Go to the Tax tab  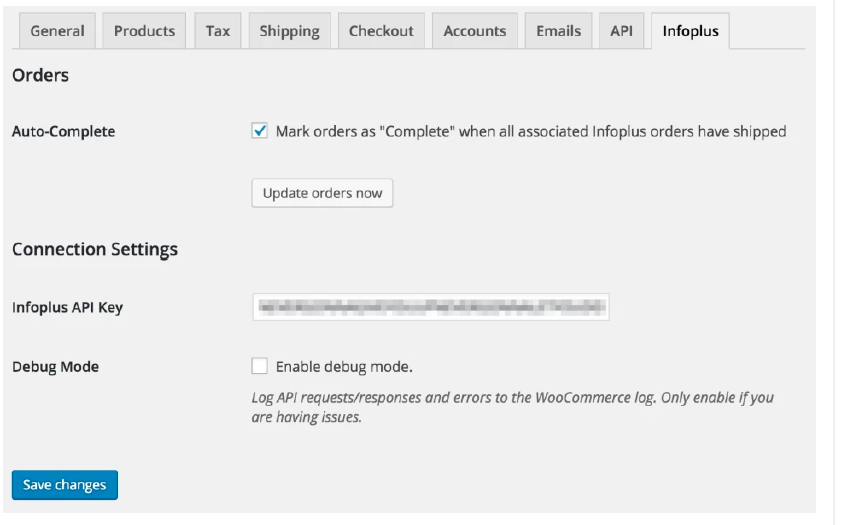coord(217,31)
